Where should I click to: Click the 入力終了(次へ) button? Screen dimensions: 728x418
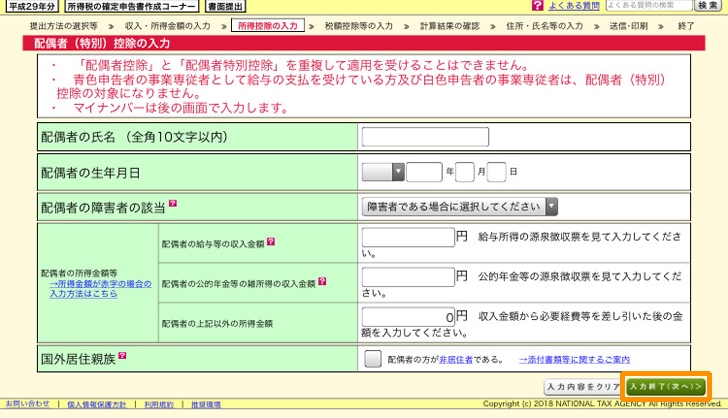point(666,386)
